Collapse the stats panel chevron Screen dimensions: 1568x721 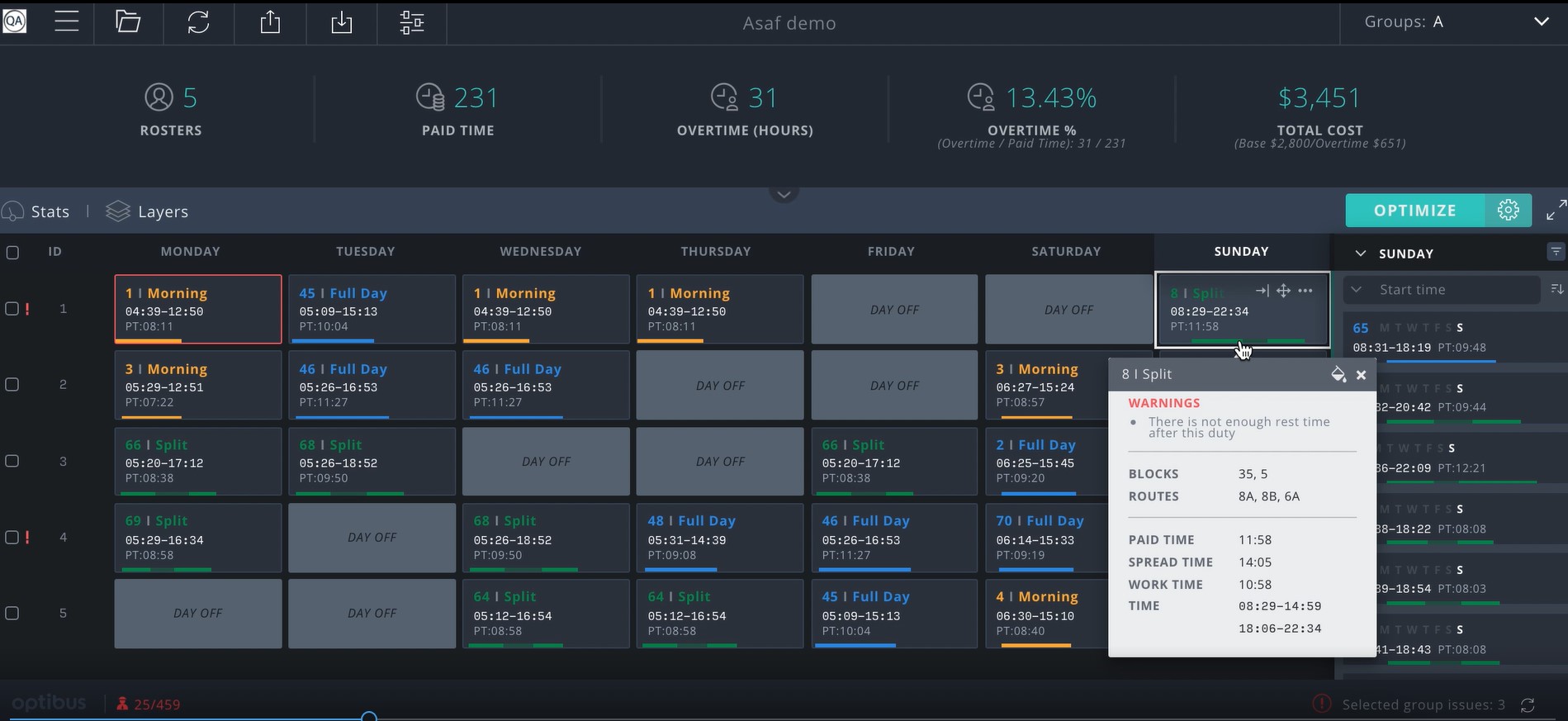click(784, 194)
